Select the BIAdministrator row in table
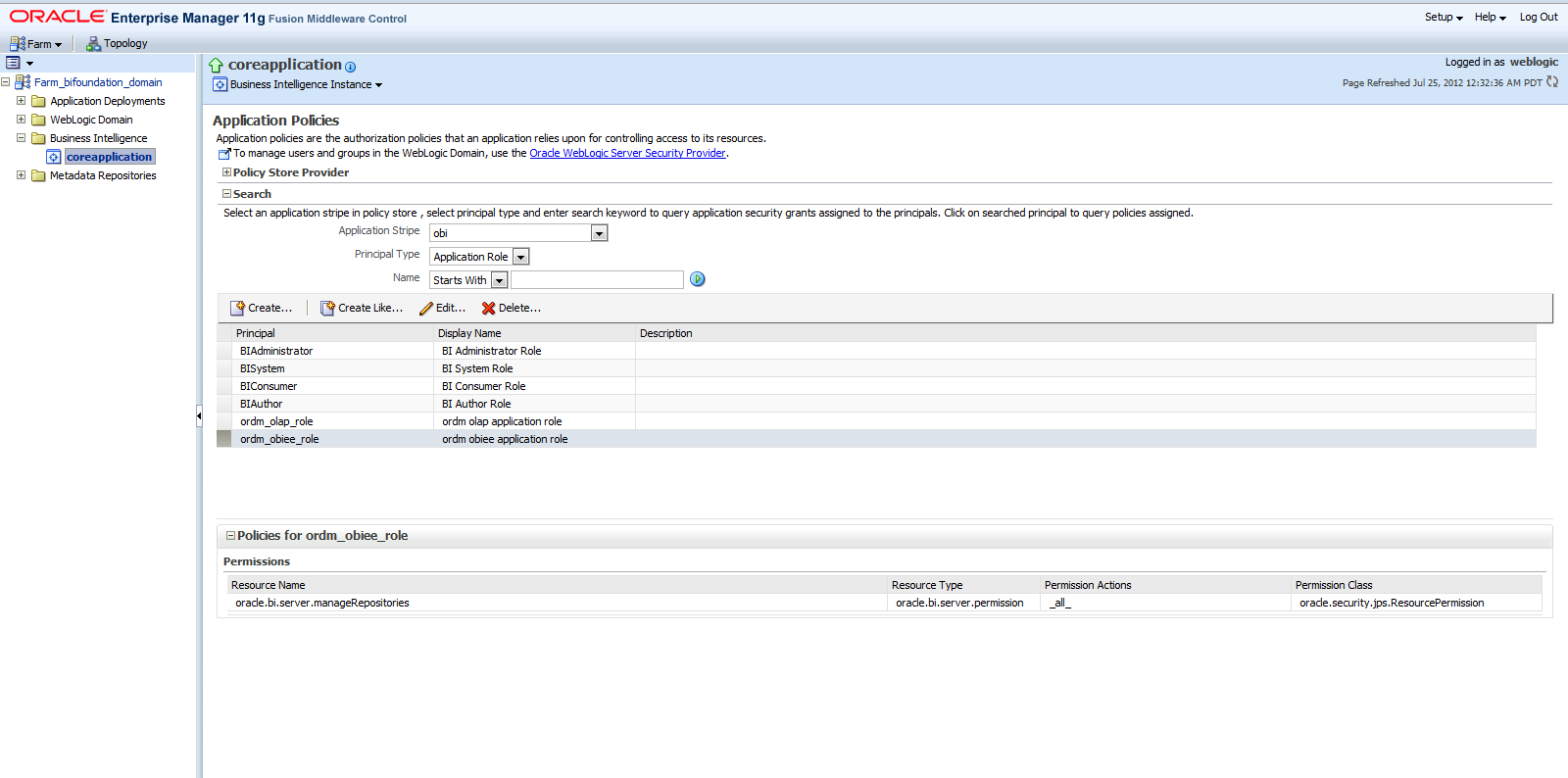The width and height of the screenshot is (1568, 778). pos(276,351)
